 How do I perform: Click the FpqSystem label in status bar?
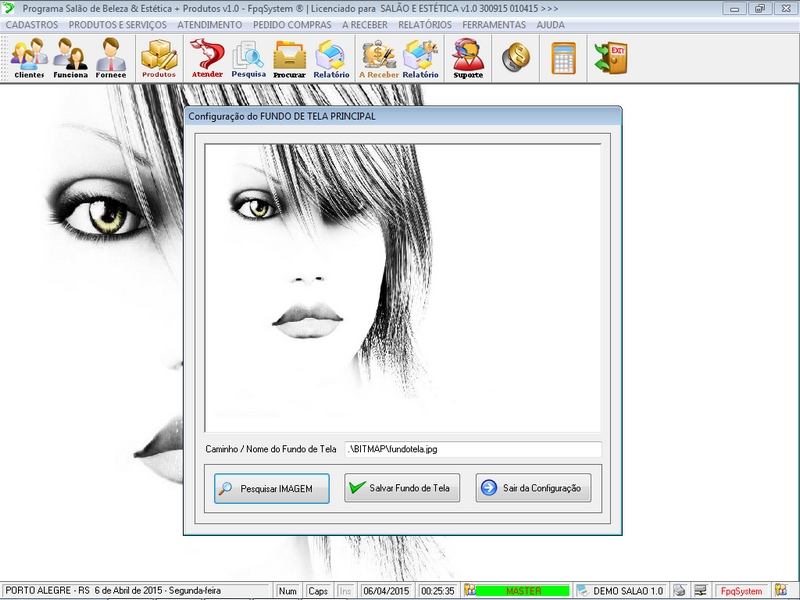coord(741,591)
